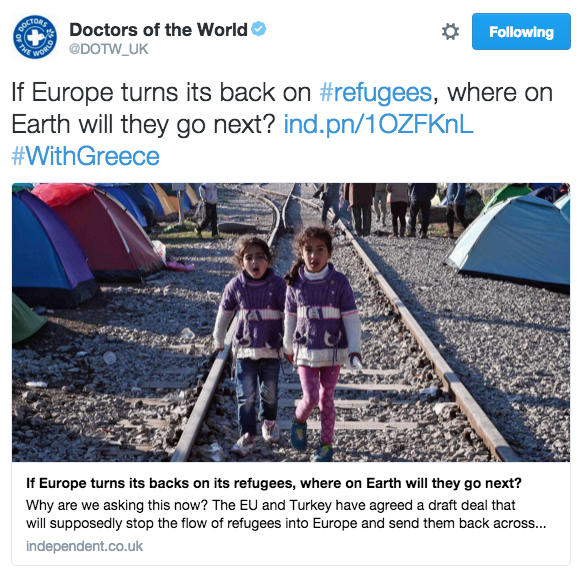
Task: Click the red tent in the preview photo
Action: [100, 232]
